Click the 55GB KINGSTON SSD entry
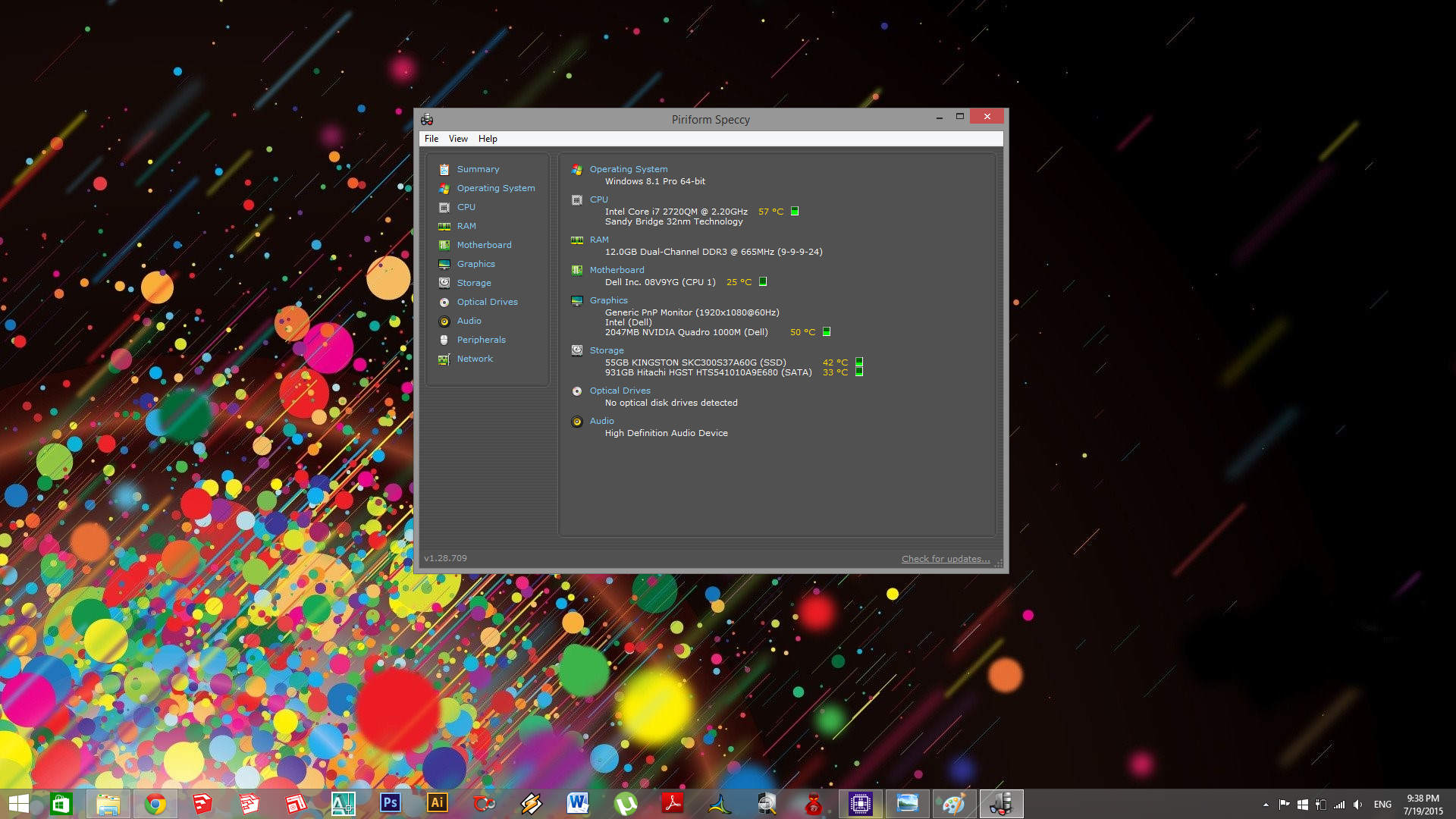1456x819 pixels. (x=695, y=362)
